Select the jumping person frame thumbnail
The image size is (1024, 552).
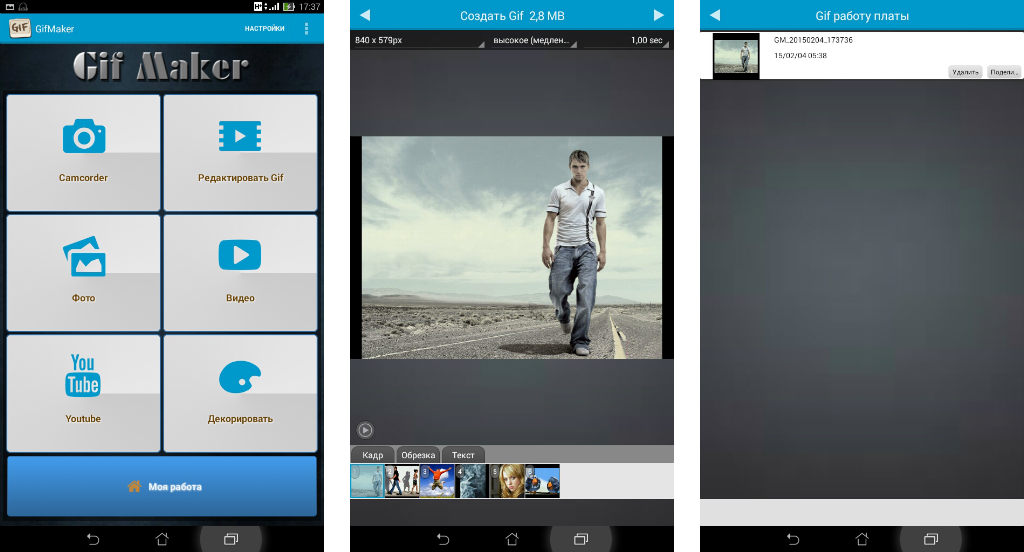tap(437, 481)
